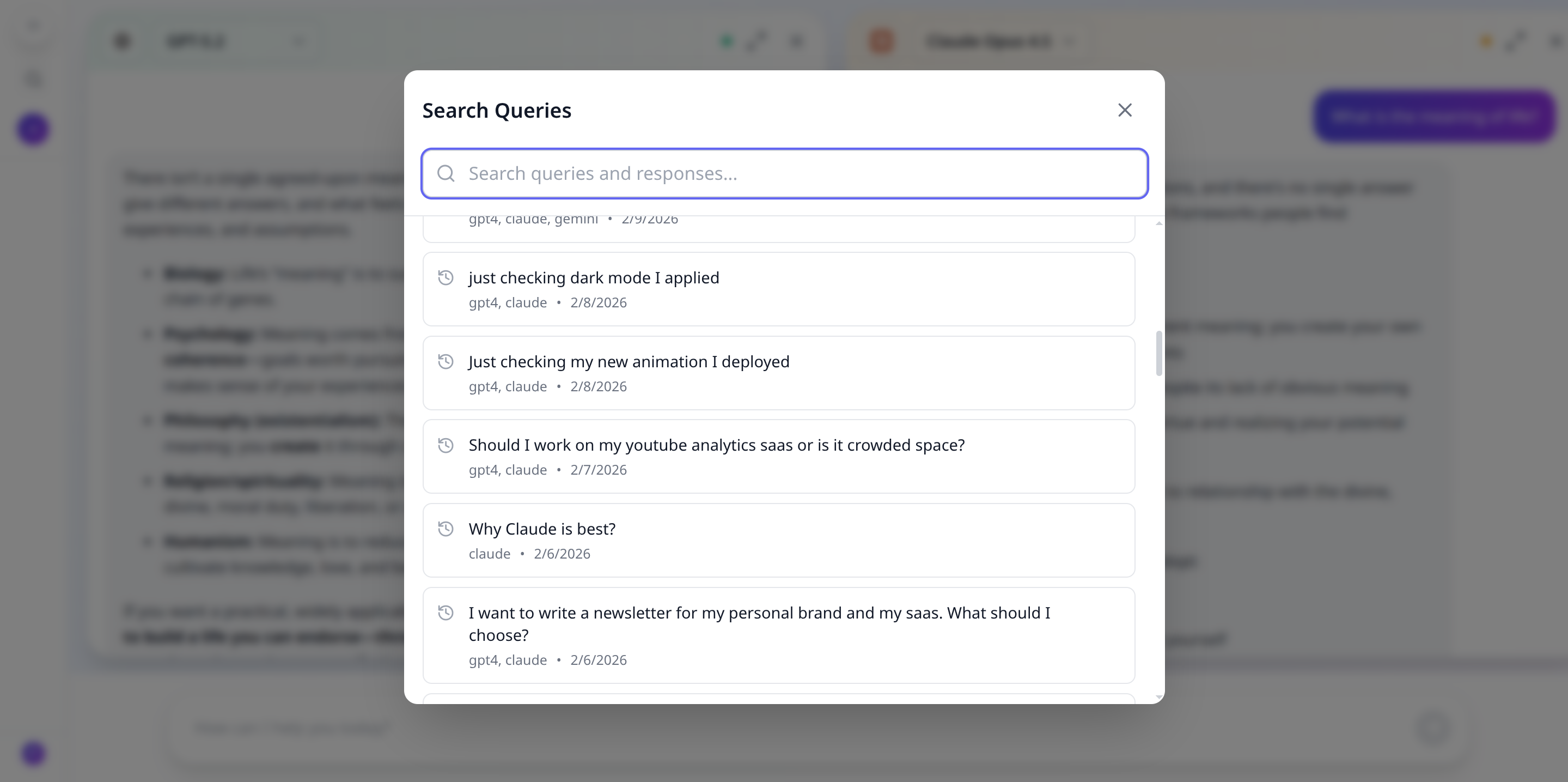
Task: Close the Search Queries dialog
Action: [1124, 110]
